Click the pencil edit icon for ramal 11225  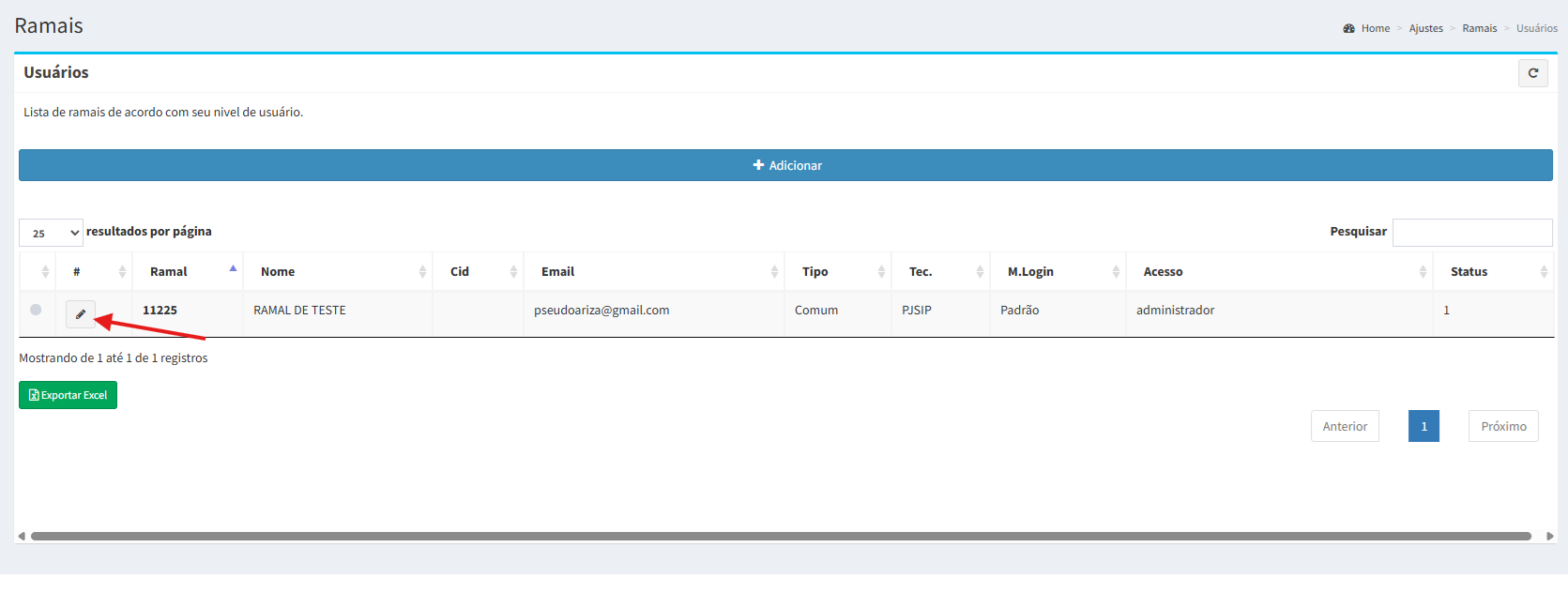click(81, 314)
